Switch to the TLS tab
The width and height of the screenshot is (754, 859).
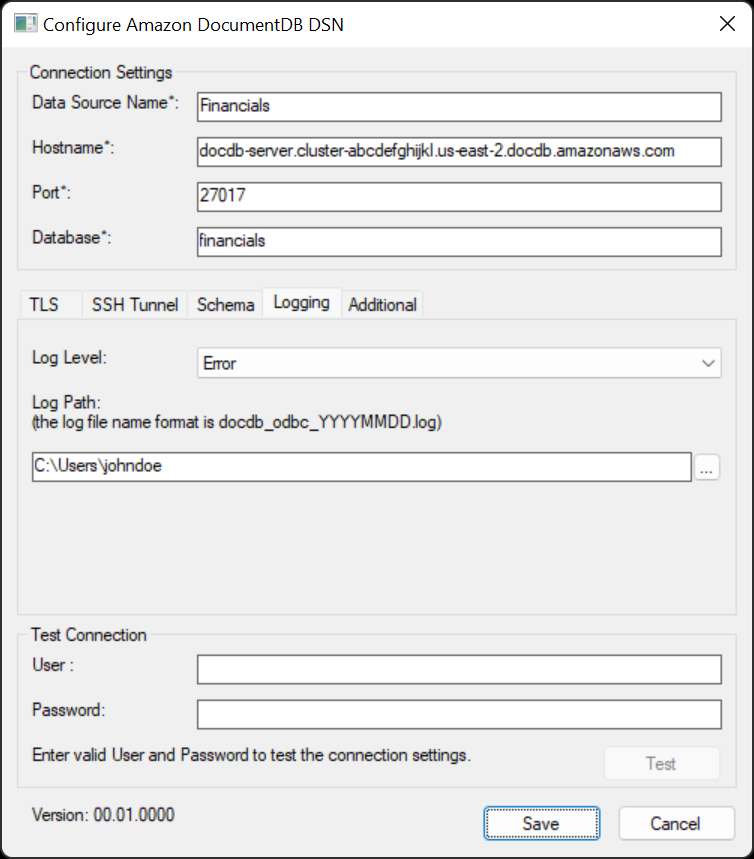(44, 305)
